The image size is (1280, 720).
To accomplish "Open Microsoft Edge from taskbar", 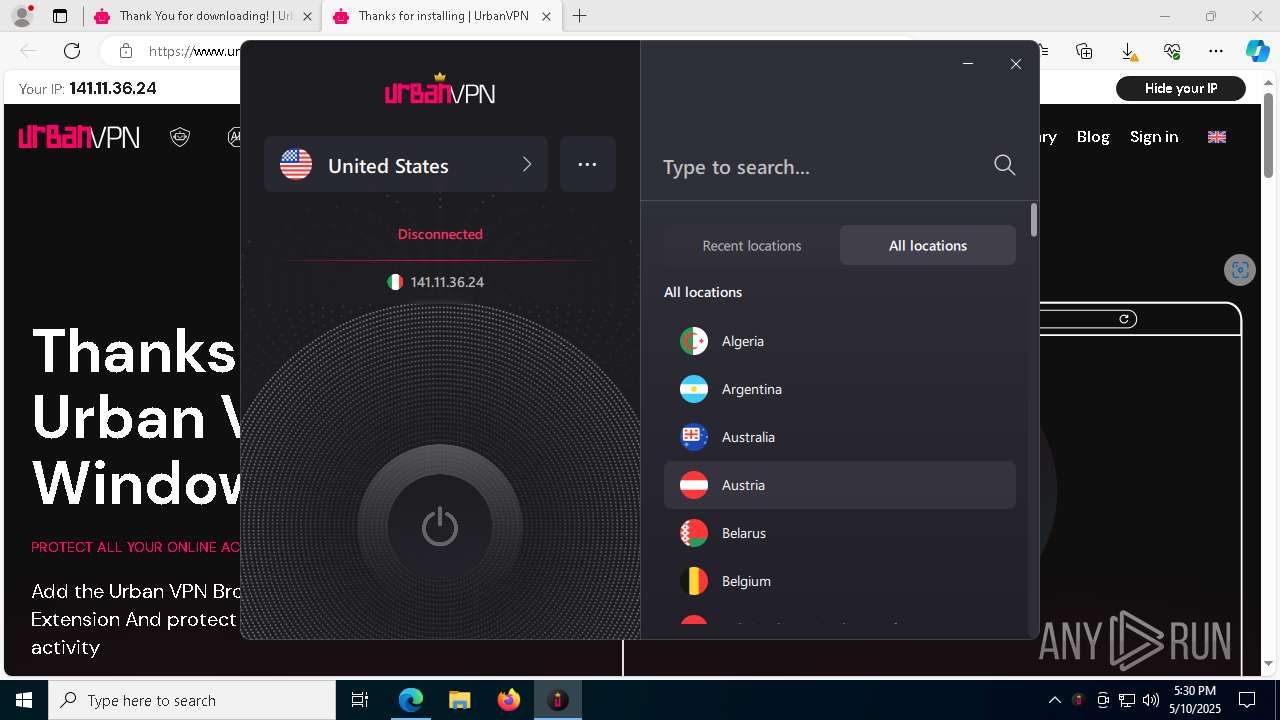I will (411, 700).
